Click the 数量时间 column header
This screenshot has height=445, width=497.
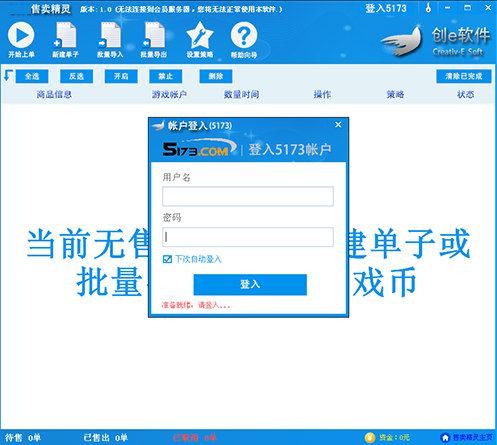[242, 95]
